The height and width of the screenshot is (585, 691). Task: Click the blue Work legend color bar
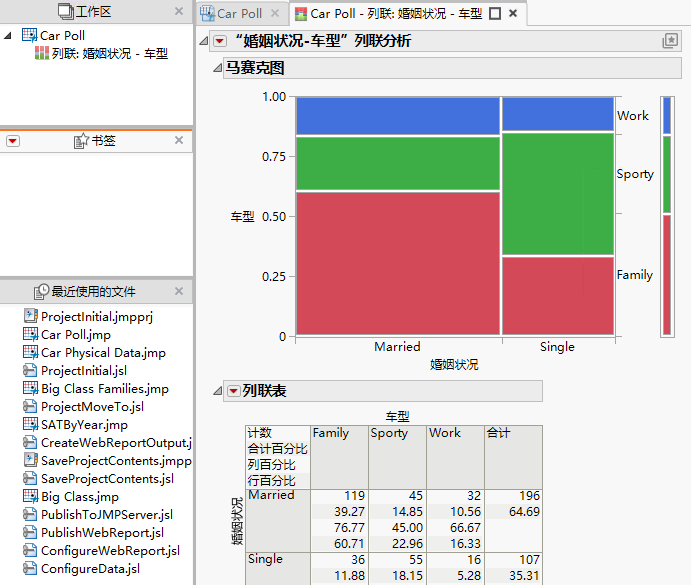pos(667,116)
